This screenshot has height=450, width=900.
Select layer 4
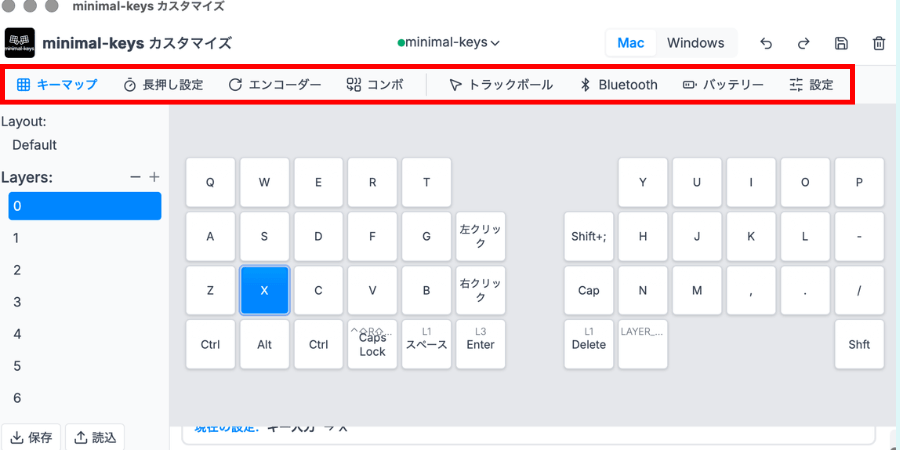coord(85,334)
